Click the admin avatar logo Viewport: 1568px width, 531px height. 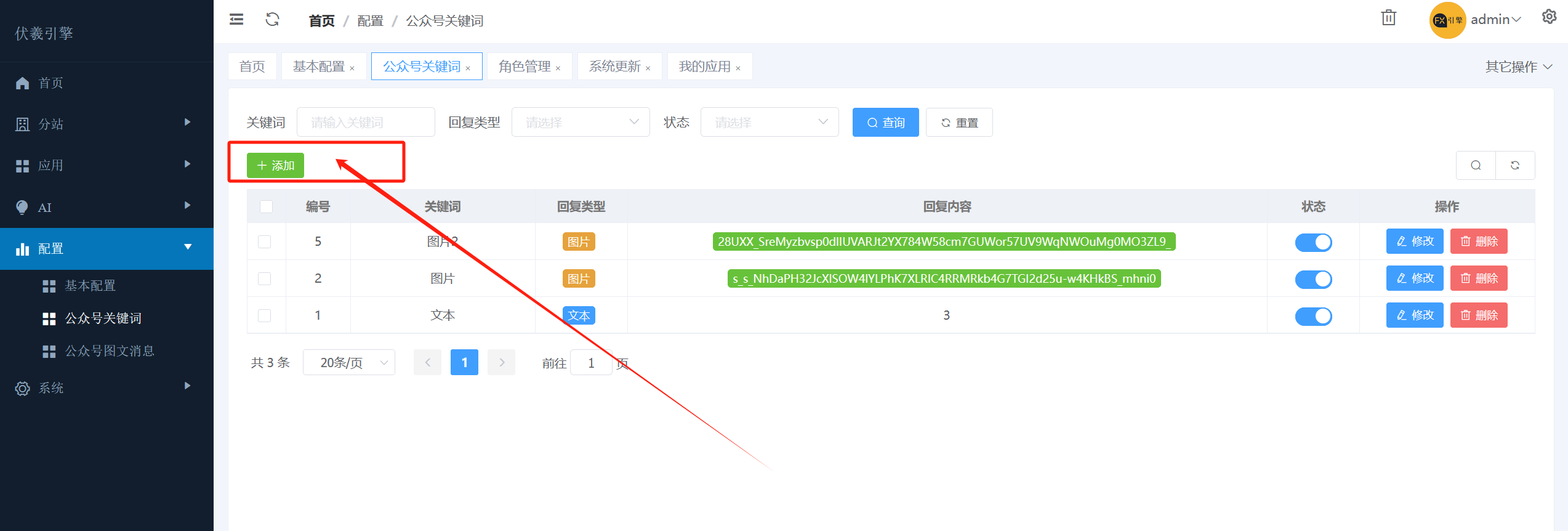coord(1447,20)
